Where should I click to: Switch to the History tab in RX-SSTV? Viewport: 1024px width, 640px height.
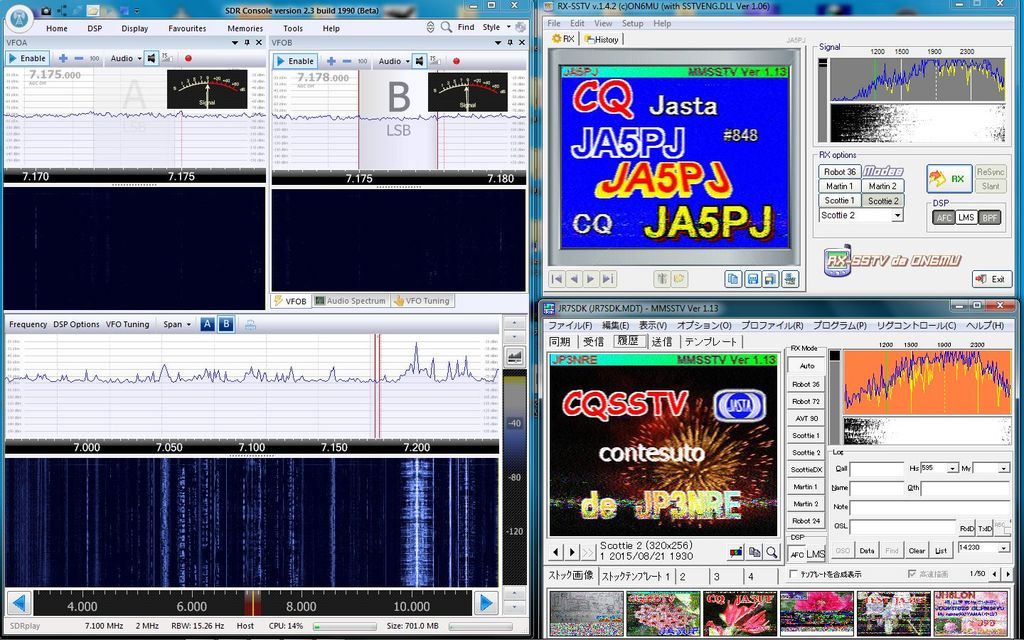pos(601,39)
